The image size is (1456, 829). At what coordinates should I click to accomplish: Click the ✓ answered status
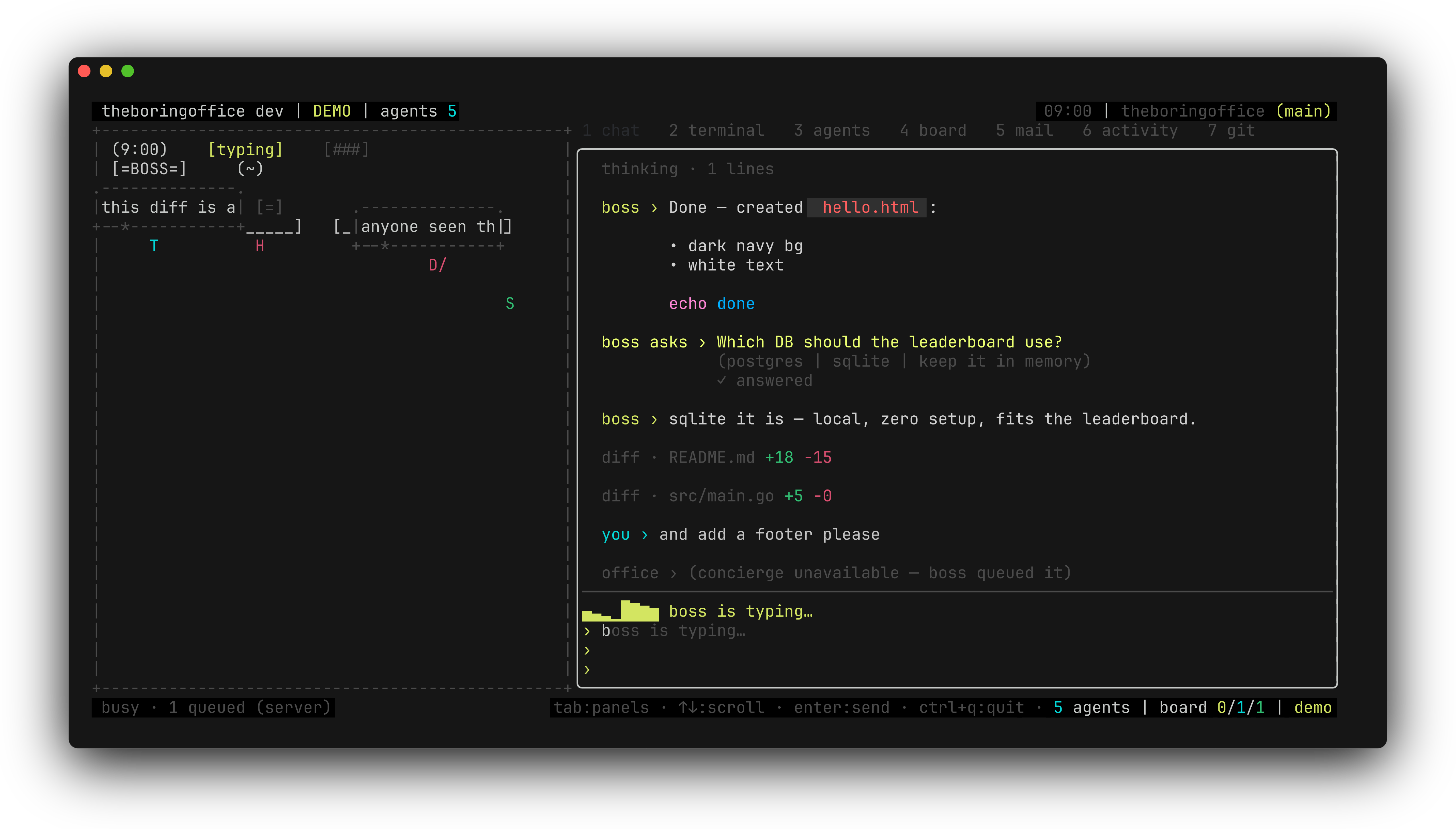tap(764, 381)
